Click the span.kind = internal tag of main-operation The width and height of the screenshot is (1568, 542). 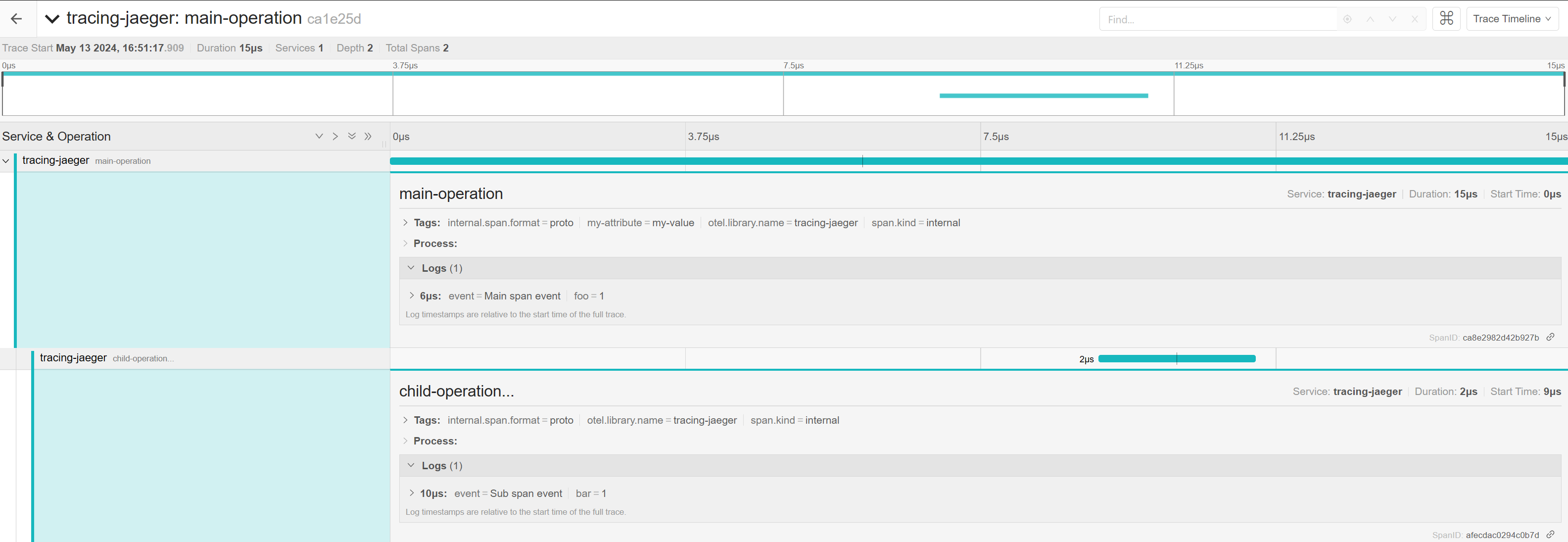click(915, 223)
